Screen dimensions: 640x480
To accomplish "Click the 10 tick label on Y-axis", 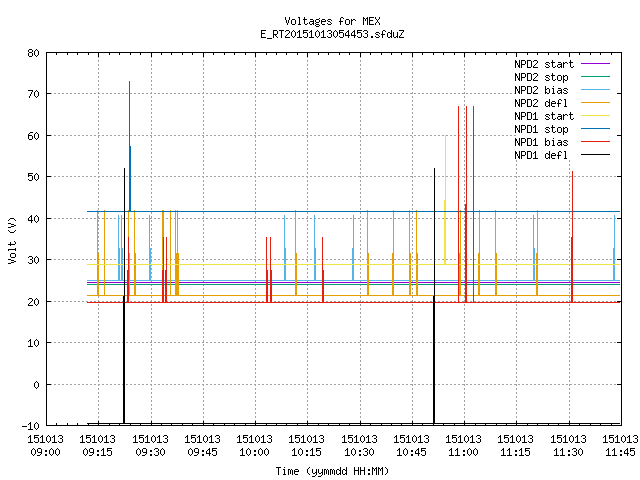I will (x=34, y=343).
